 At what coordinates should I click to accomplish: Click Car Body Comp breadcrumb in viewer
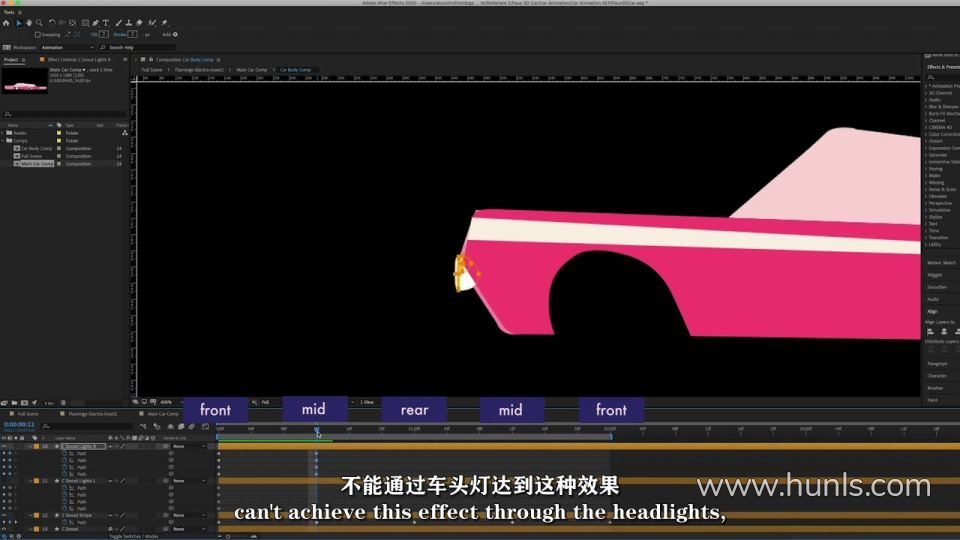pyautogui.click(x=295, y=70)
